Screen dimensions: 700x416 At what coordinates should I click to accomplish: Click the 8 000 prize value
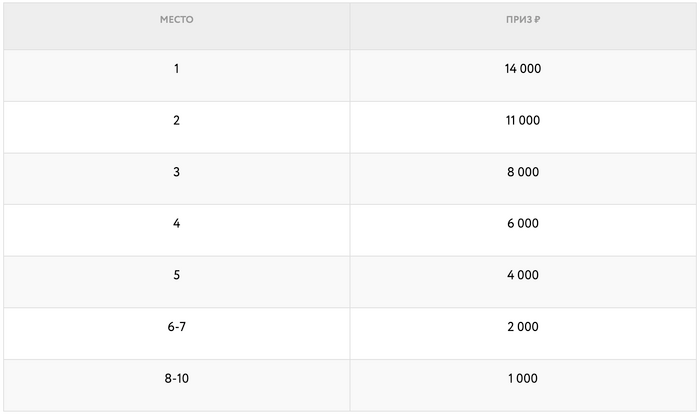[x=523, y=172]
